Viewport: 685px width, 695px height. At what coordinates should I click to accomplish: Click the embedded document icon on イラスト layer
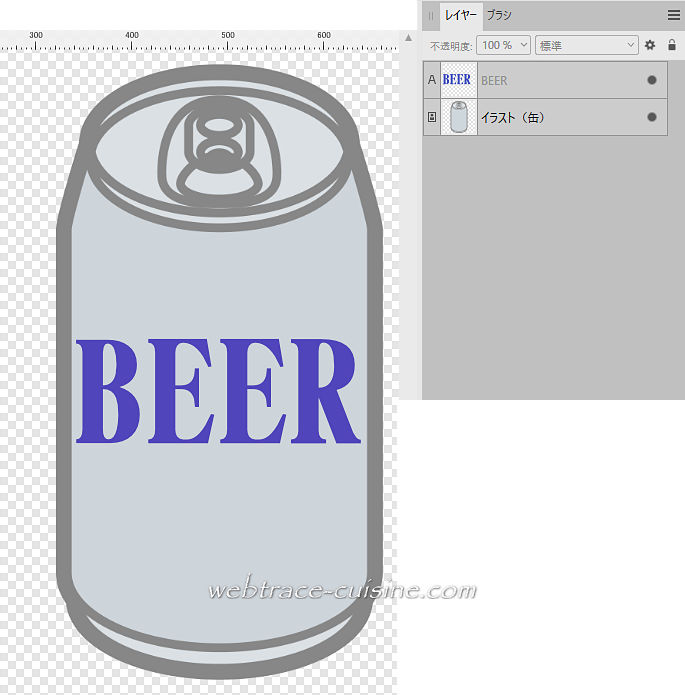click(x=431, y=117)
